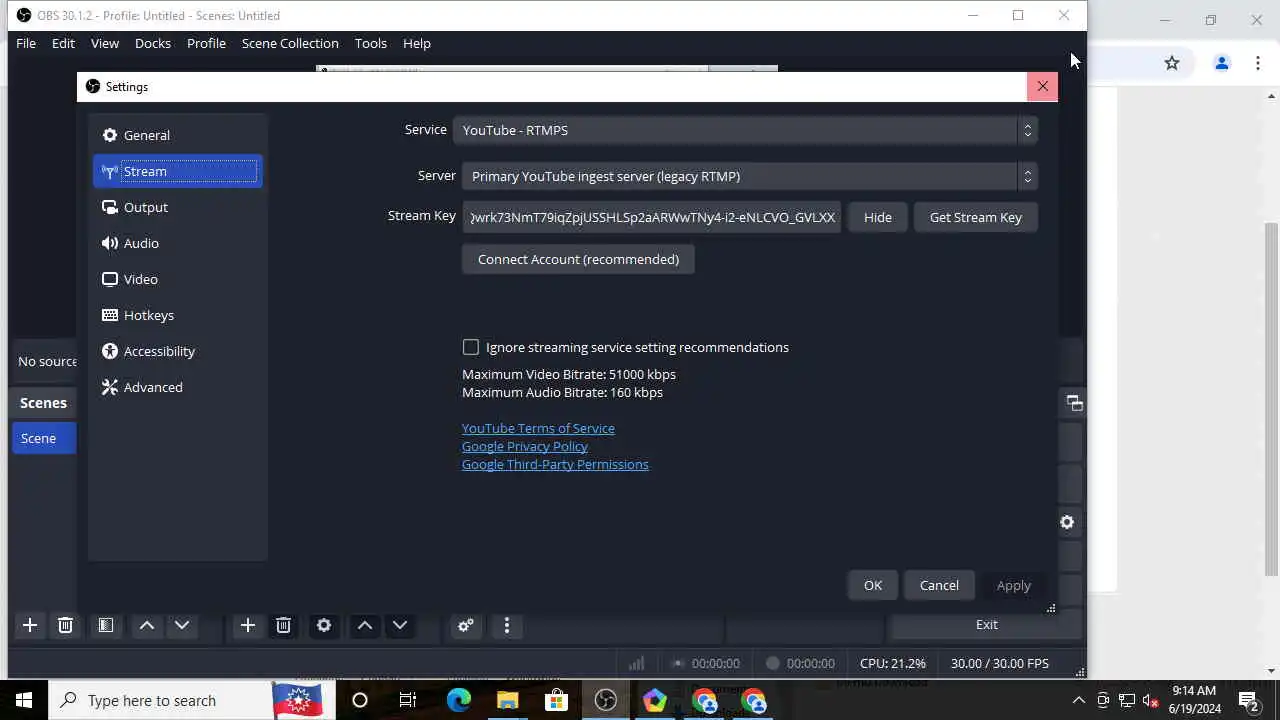Open Windows Start menu
The width and height of the screenshot is (1280, 720).
coord(24,700)
